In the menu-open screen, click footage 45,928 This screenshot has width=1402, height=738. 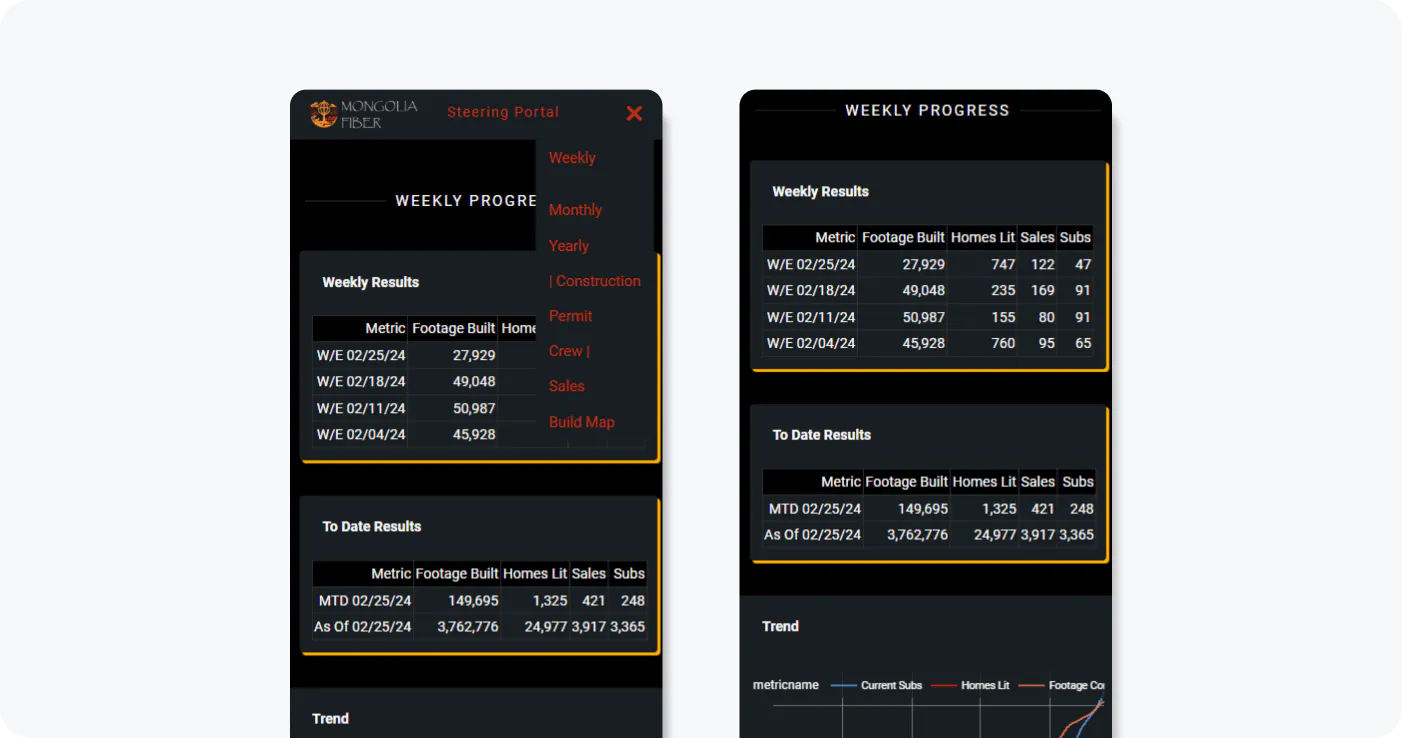pyautogui.click(x=474, y=434)
